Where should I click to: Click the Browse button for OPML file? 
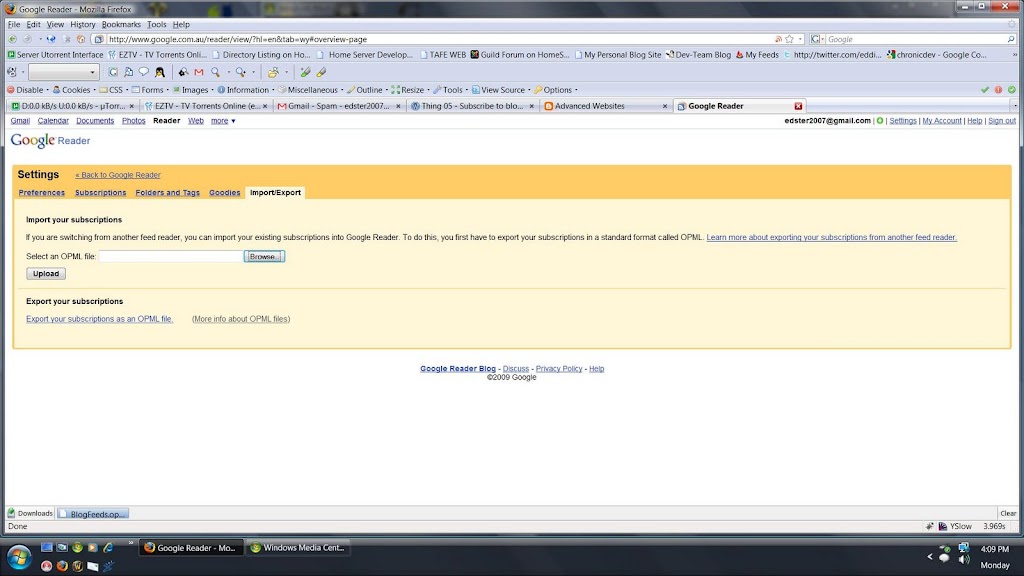coord(264,257)
